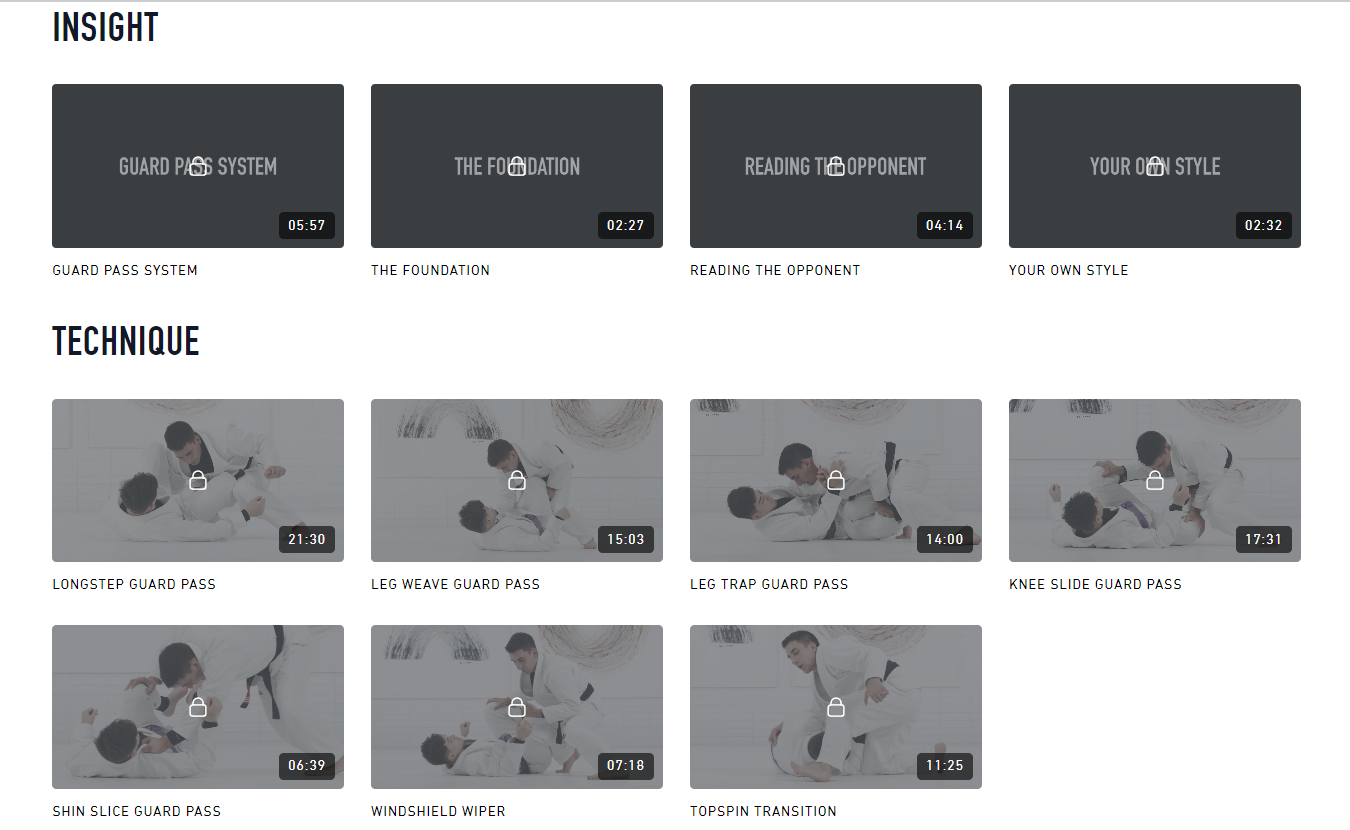The image size is (1350, 830).
Task: Click lock icon on Your Own Style video
Action: pyautogui.click(x=1155, y=166)
